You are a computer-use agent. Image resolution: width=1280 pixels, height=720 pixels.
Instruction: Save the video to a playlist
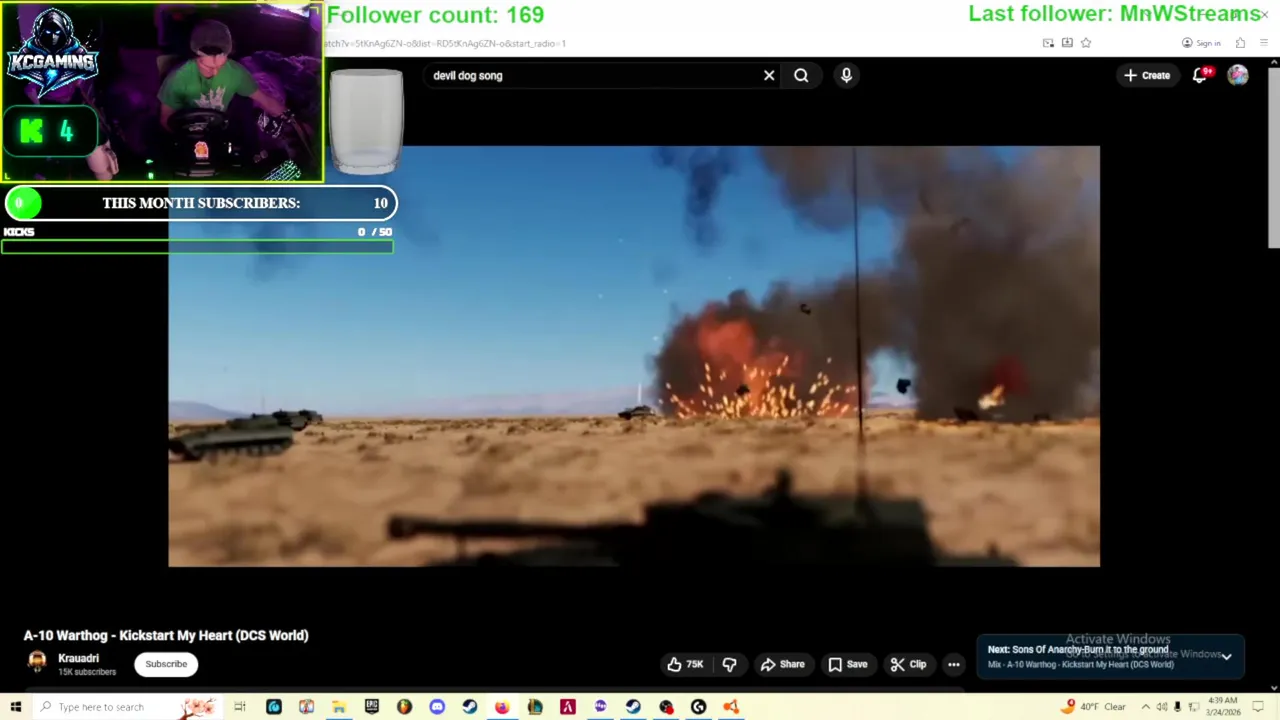(847, 664)
